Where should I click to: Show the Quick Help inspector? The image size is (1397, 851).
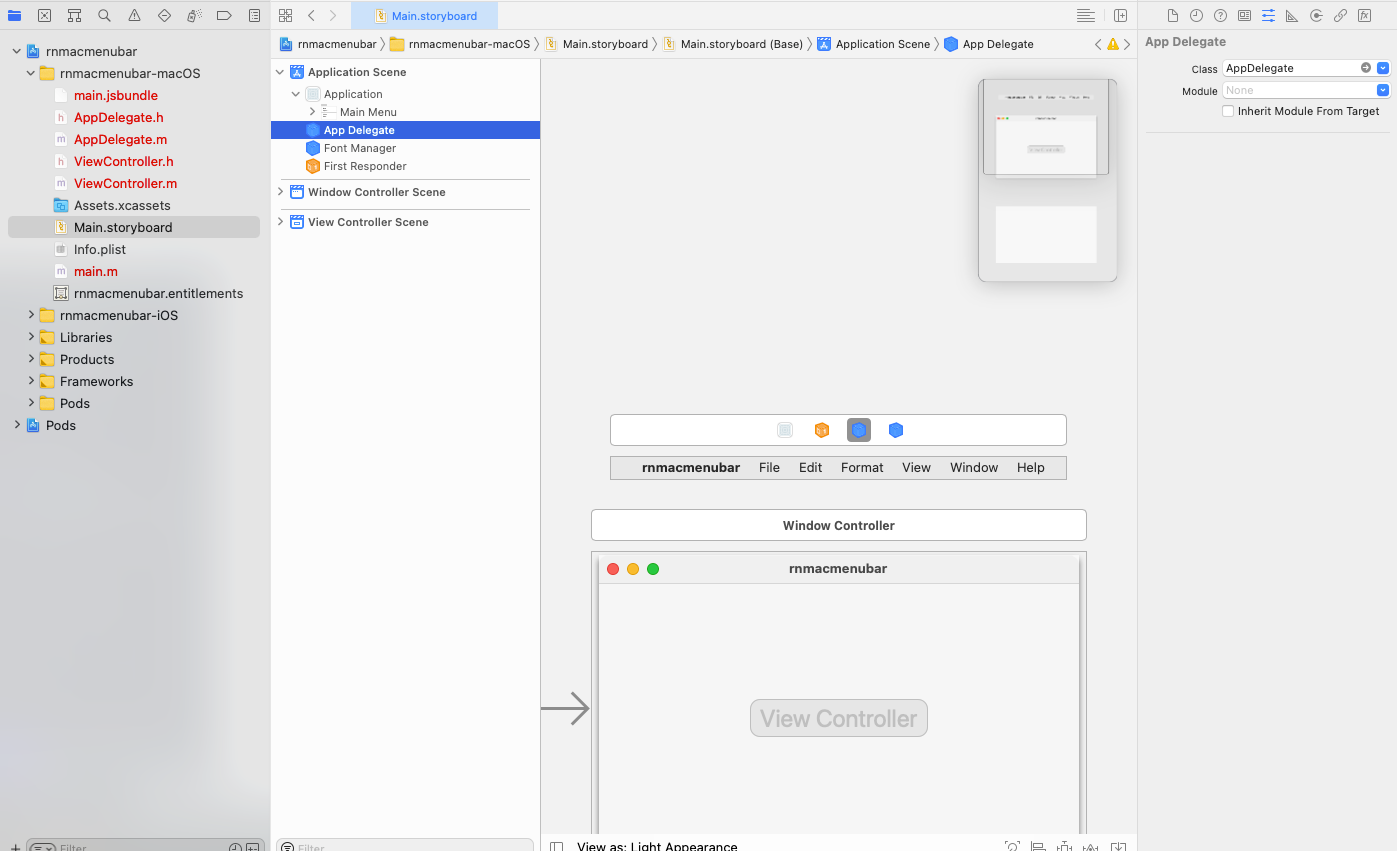tap(1221, 16)
